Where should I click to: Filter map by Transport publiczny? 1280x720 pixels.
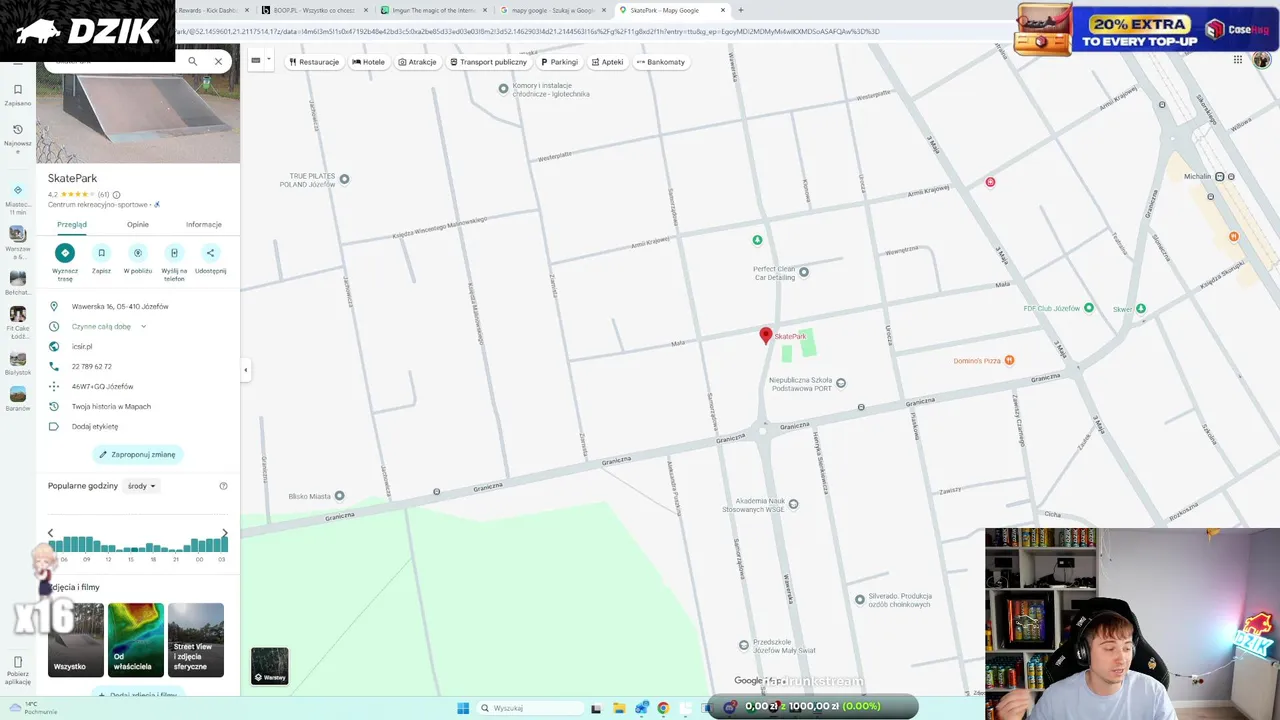click(x=488, y=62)
